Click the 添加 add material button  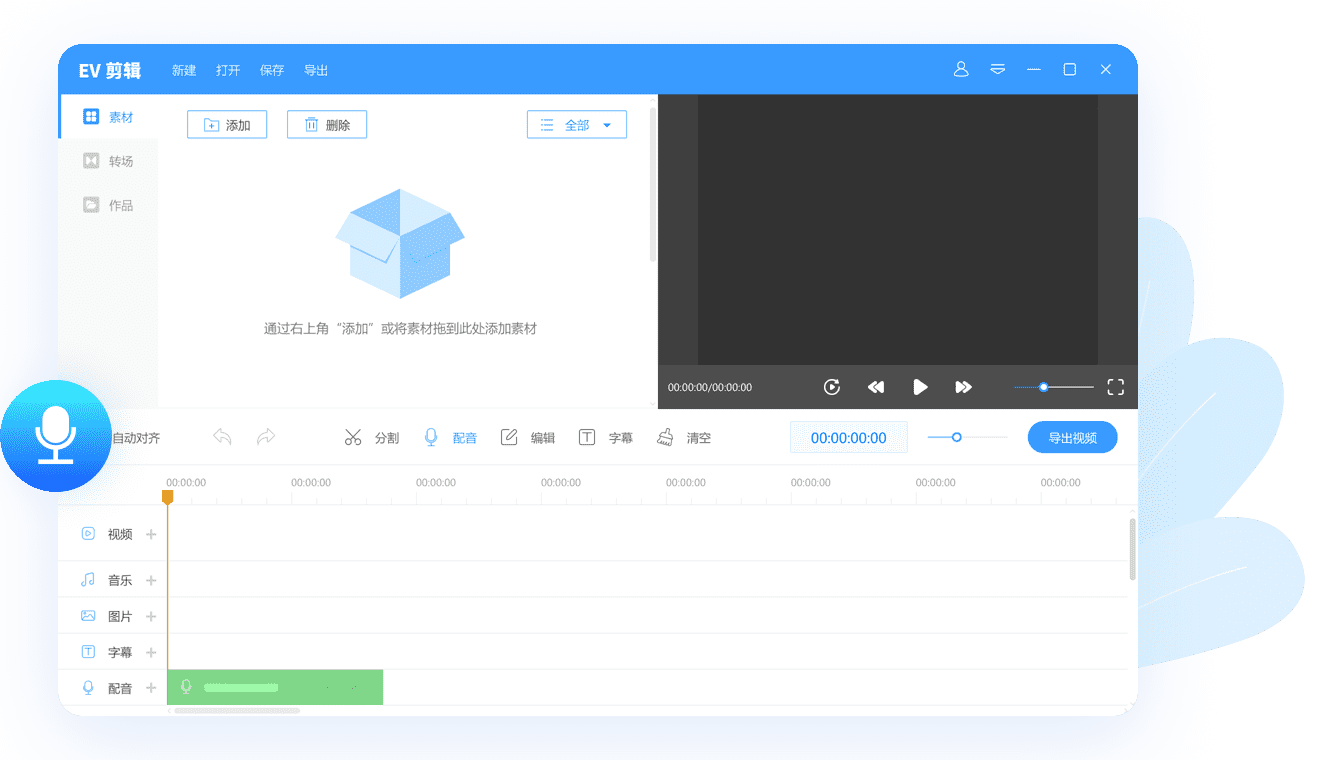click(227, 125)
